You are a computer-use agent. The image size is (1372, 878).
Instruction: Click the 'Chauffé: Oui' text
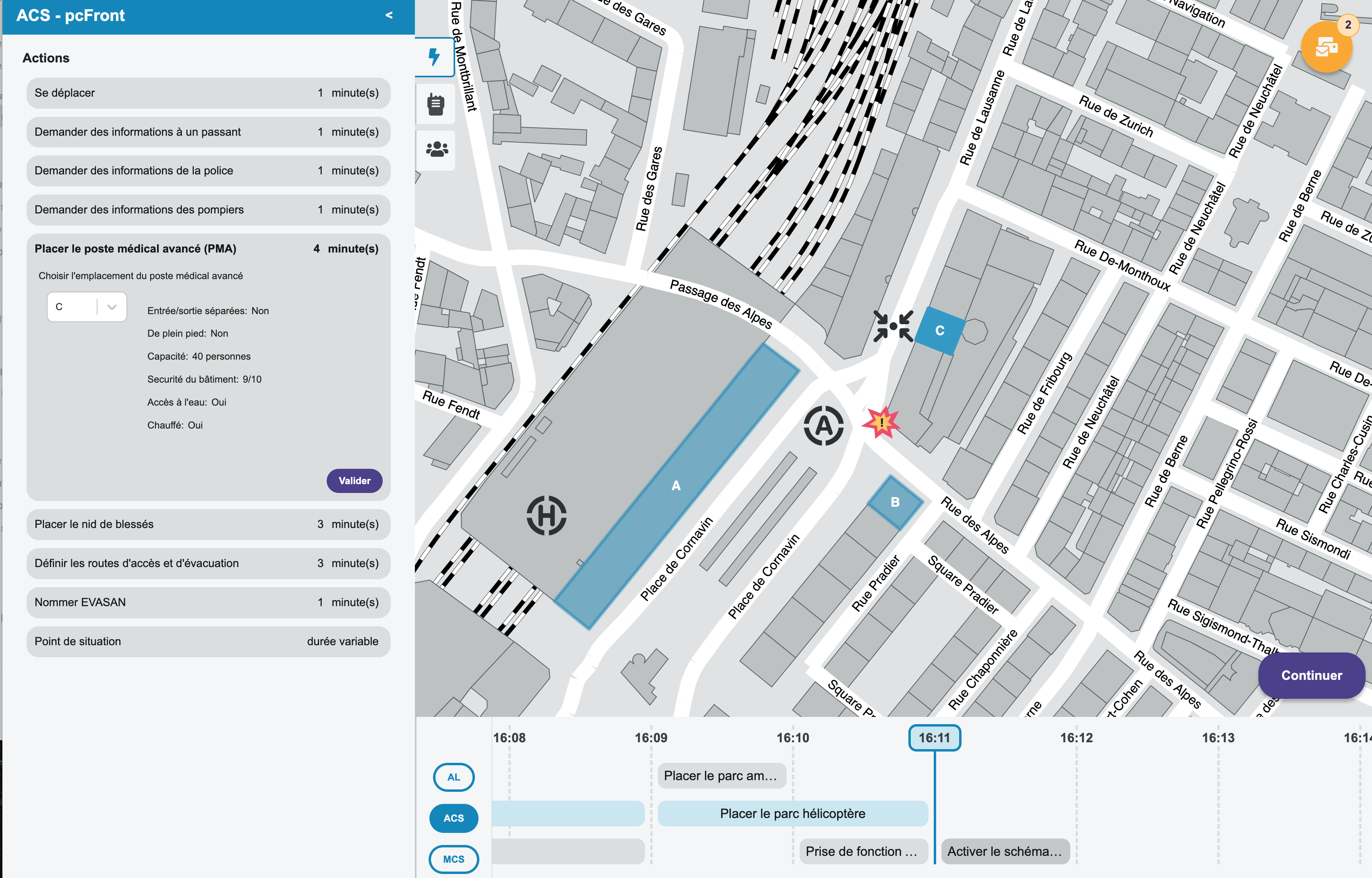[x=175, y=425]
